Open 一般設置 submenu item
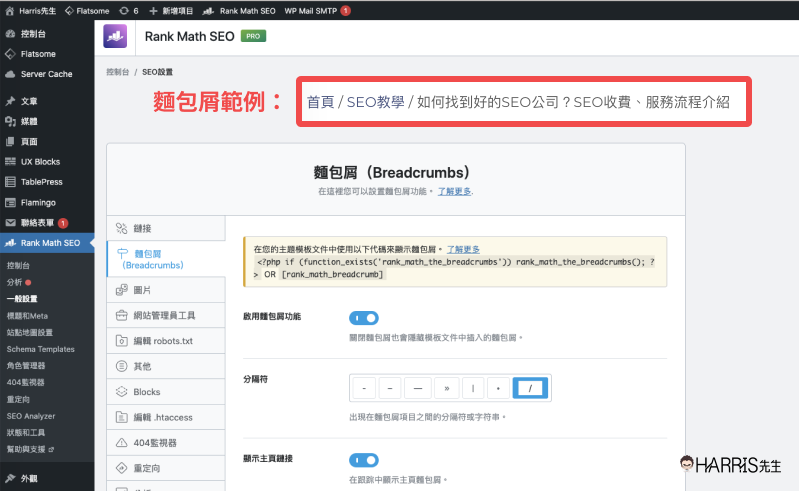This screenshot has width=799, height=491. pyautogui.click(x=22, y=299)
